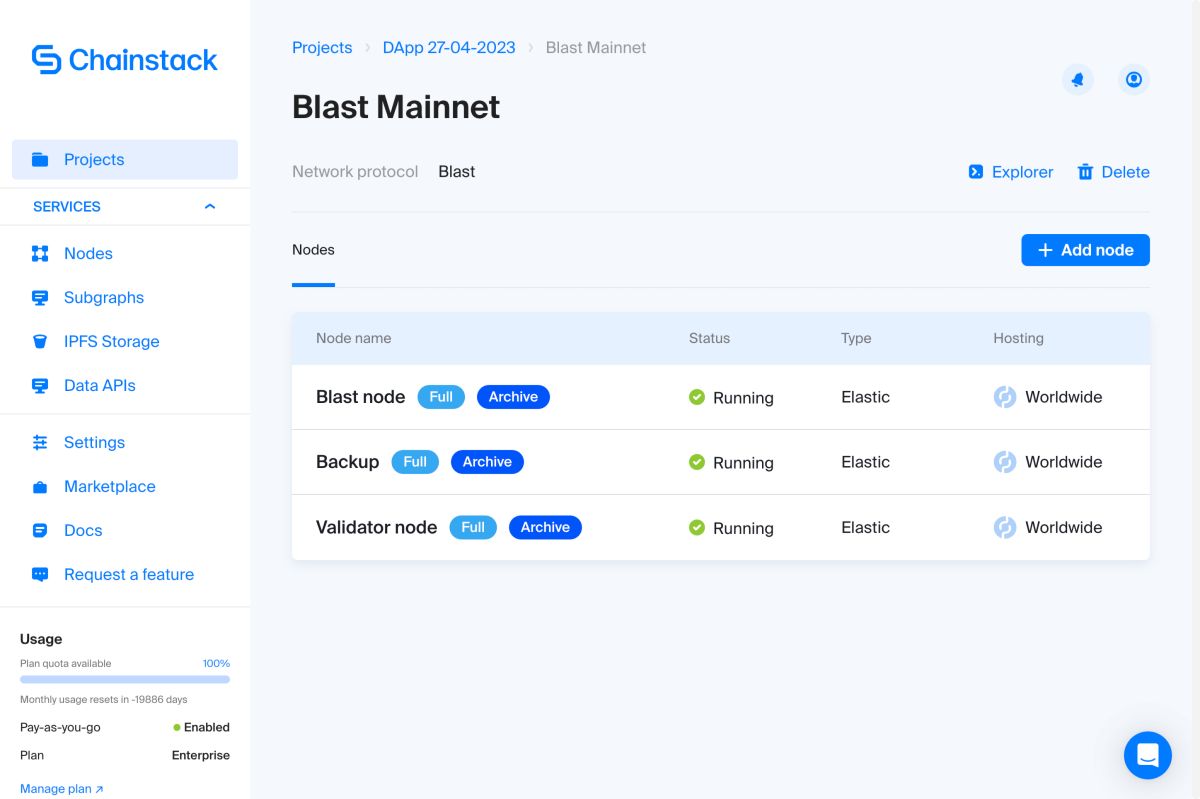Click the Hosting column header
1200x799 pixels.
click(x=1018, y=338)
